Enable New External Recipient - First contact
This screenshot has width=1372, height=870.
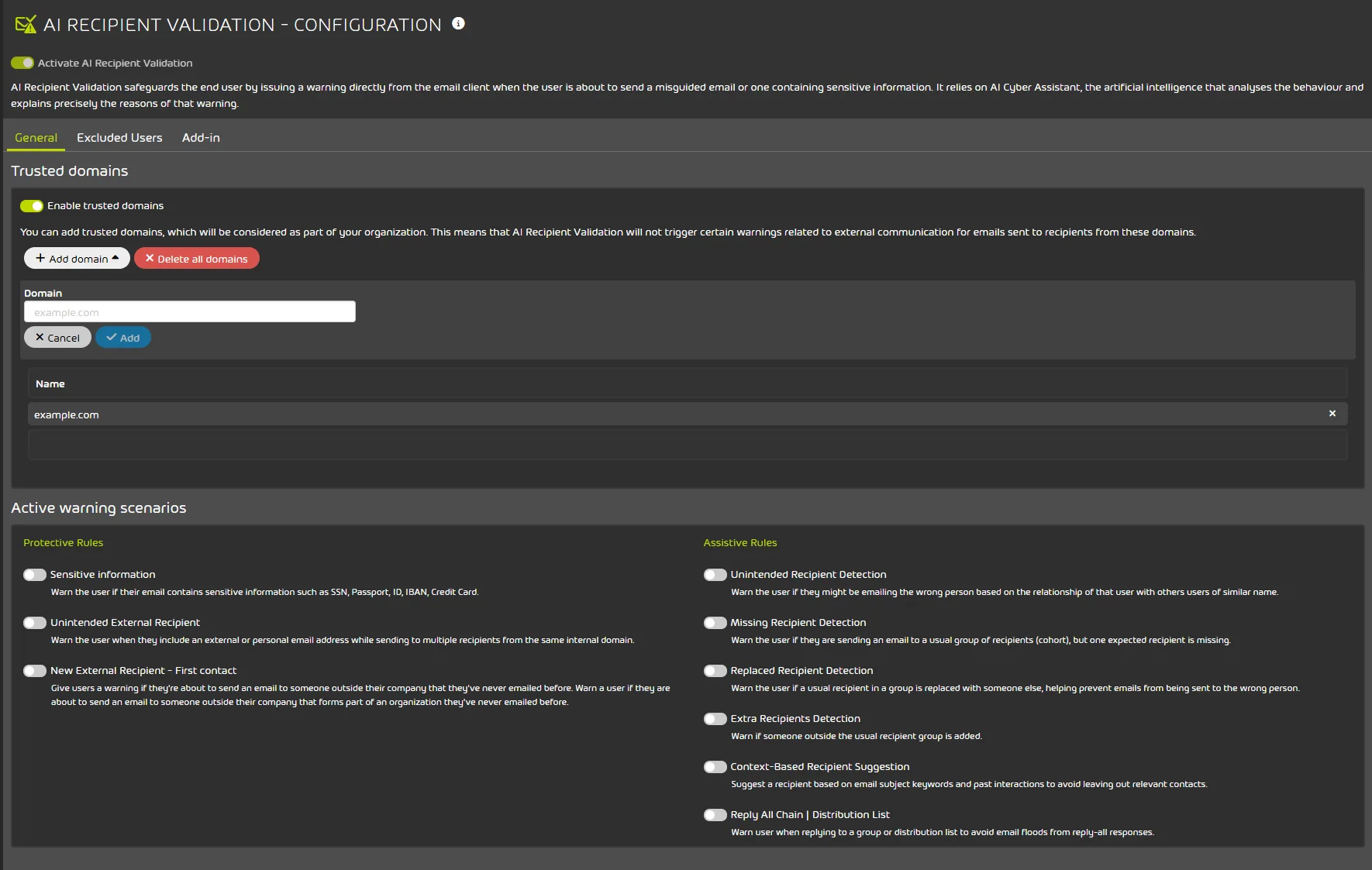click(x=35, y=671)
